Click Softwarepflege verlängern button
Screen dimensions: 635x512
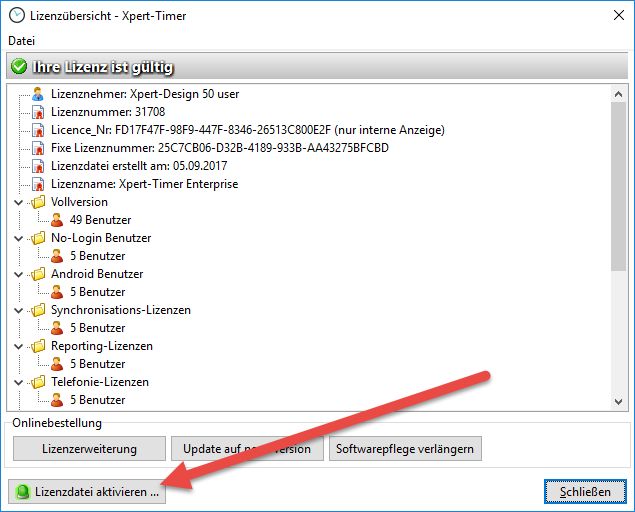[406, 449]
